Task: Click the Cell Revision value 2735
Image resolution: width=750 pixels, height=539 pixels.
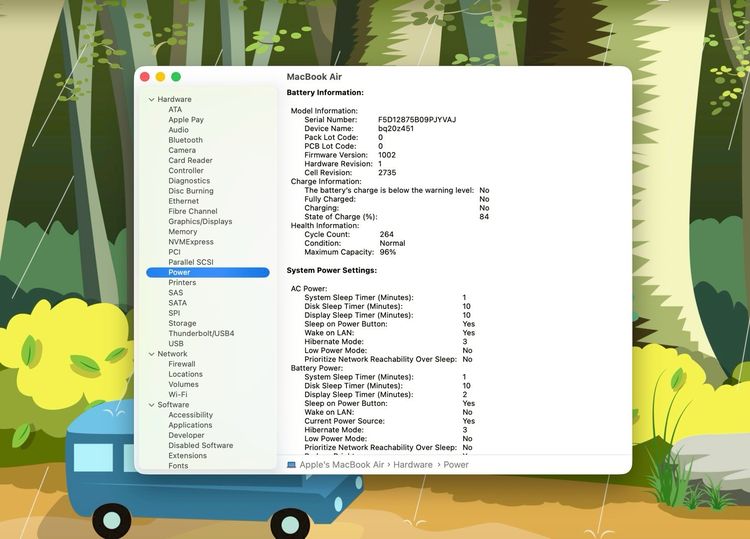Action: [x=387, y=173]
